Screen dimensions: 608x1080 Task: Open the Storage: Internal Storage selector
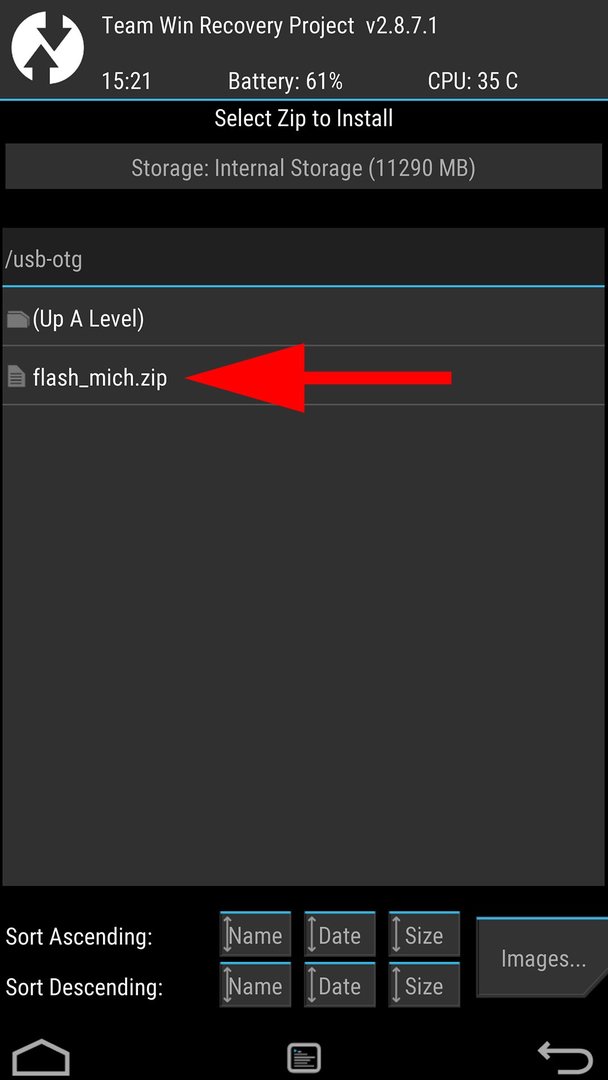pos(304,166)
